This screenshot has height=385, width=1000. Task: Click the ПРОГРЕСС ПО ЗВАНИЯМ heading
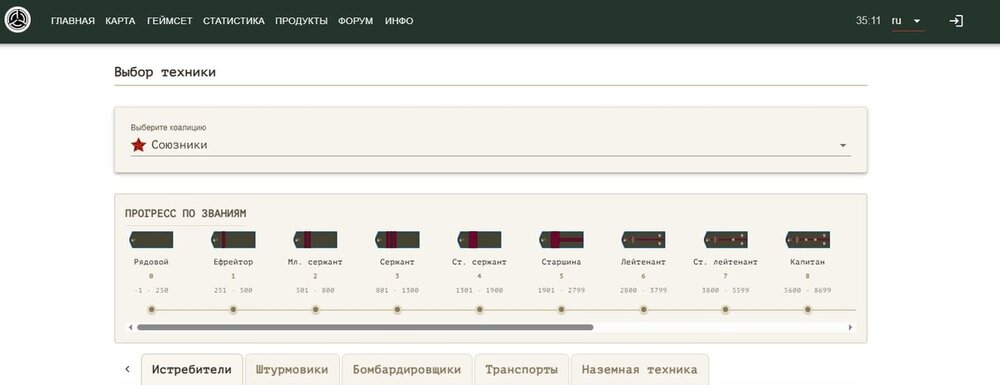pyautogui.click(x=186, y=214)
